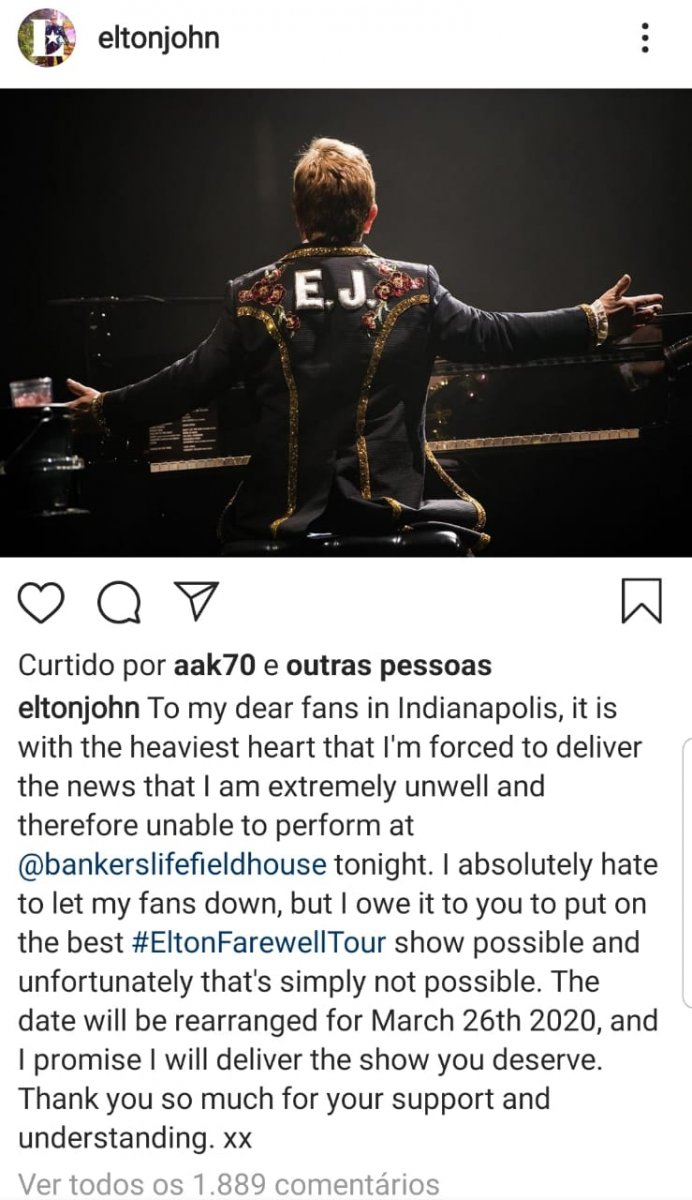Click the caption's closing line ending in xx

pyautogui.click(x=135, y=1138)
